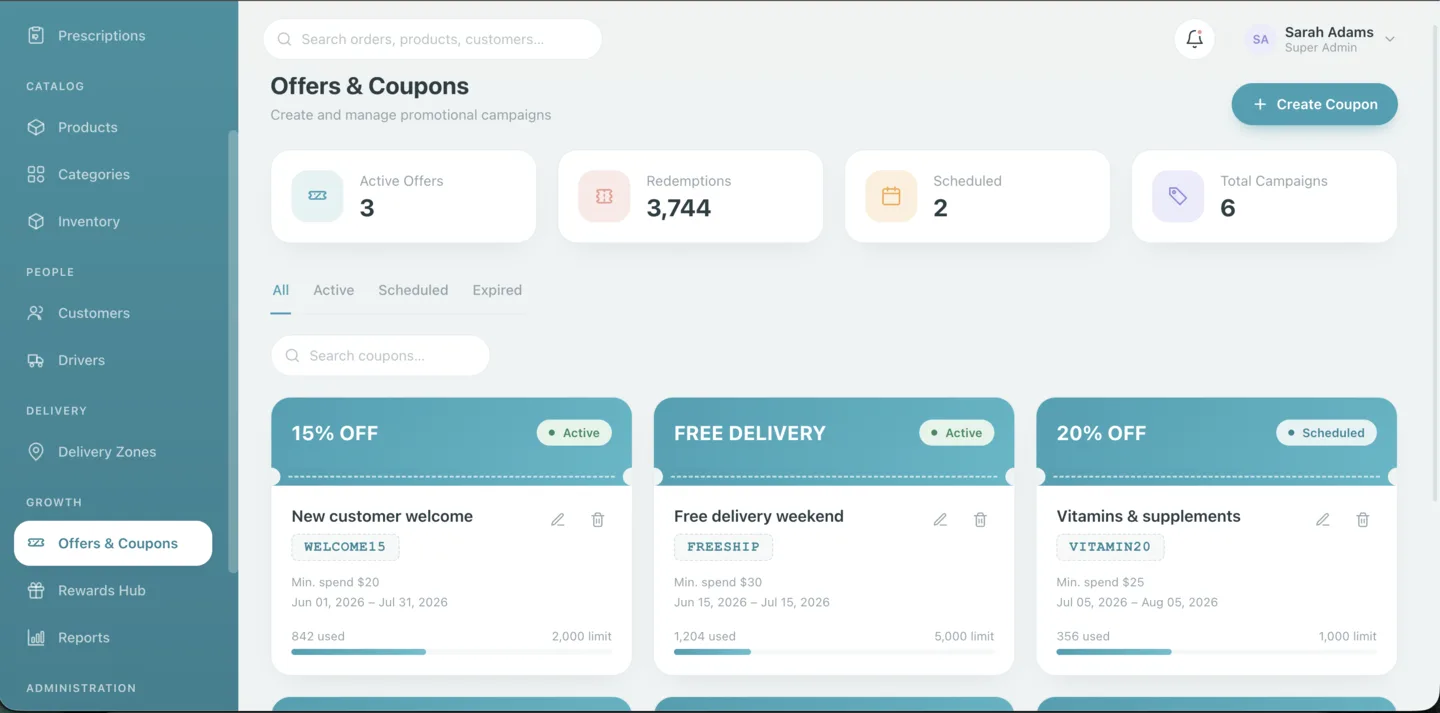Click the Total Campaigns tag icon
Viewport: 1440px width, 713px height.
pos(1178,196)
